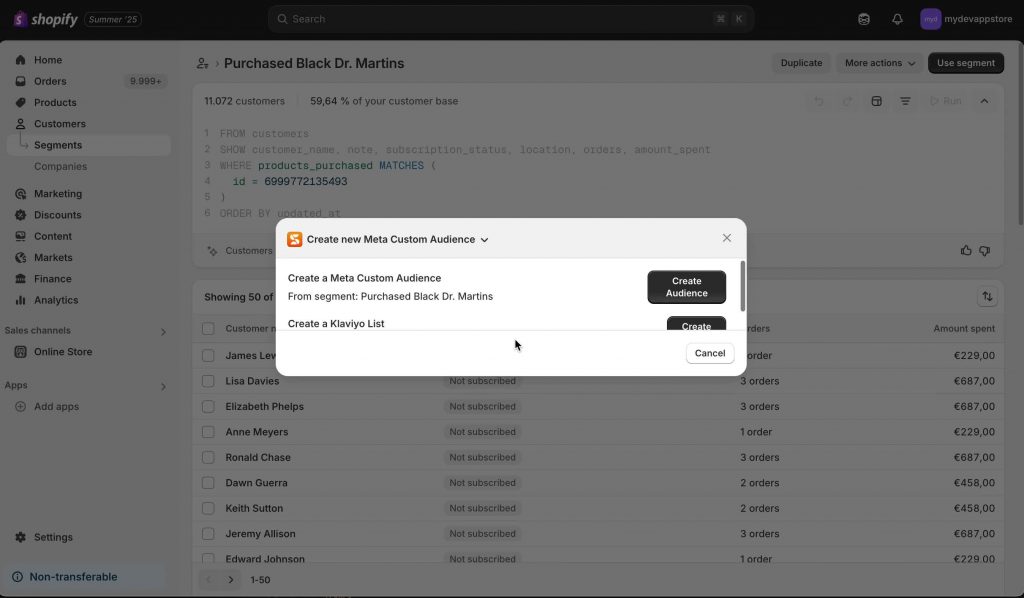Click the Shopify logo
This screenshot has width=1024, height=598.
pos(45,19)
